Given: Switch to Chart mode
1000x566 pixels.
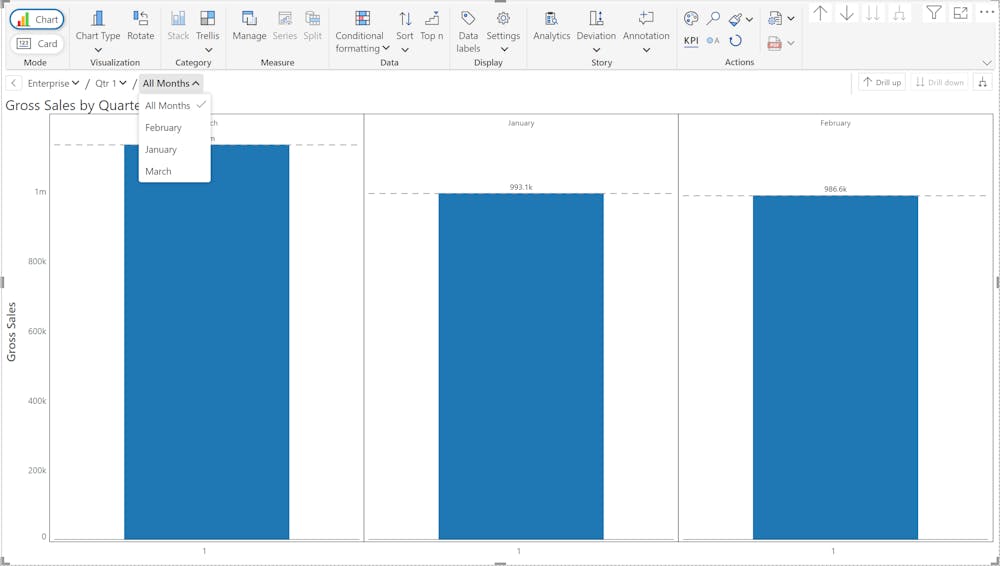Looking at the screenshot, I should tap(37, 20).
